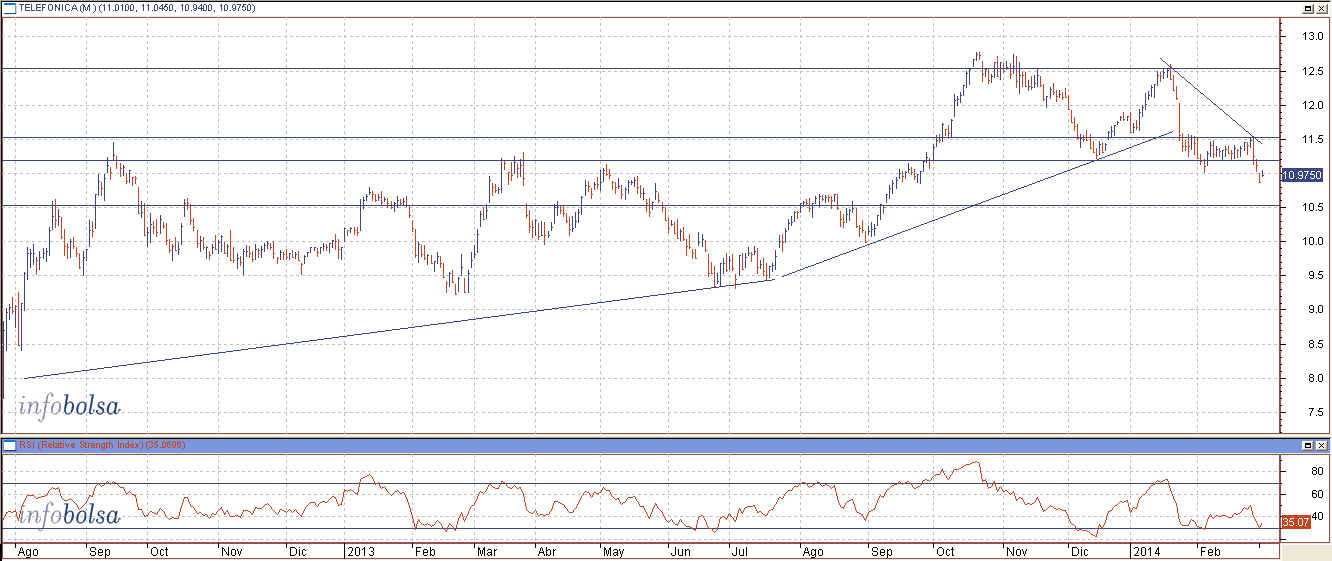
Task: Click the TELEFONICA price panel window icon
Action: 9,7
